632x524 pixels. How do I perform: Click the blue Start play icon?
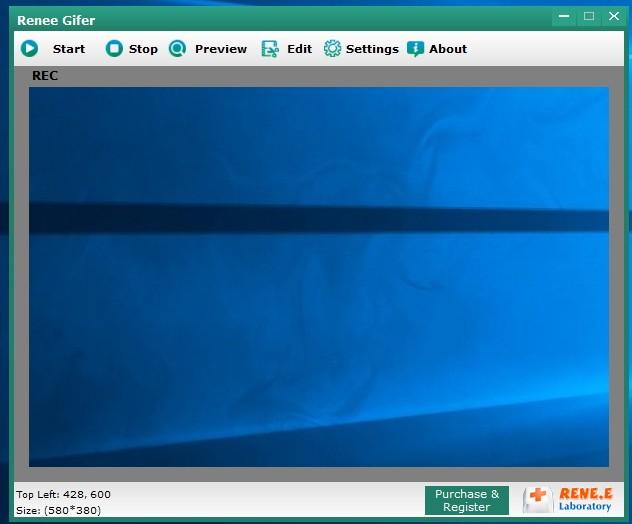click(29, 49)
